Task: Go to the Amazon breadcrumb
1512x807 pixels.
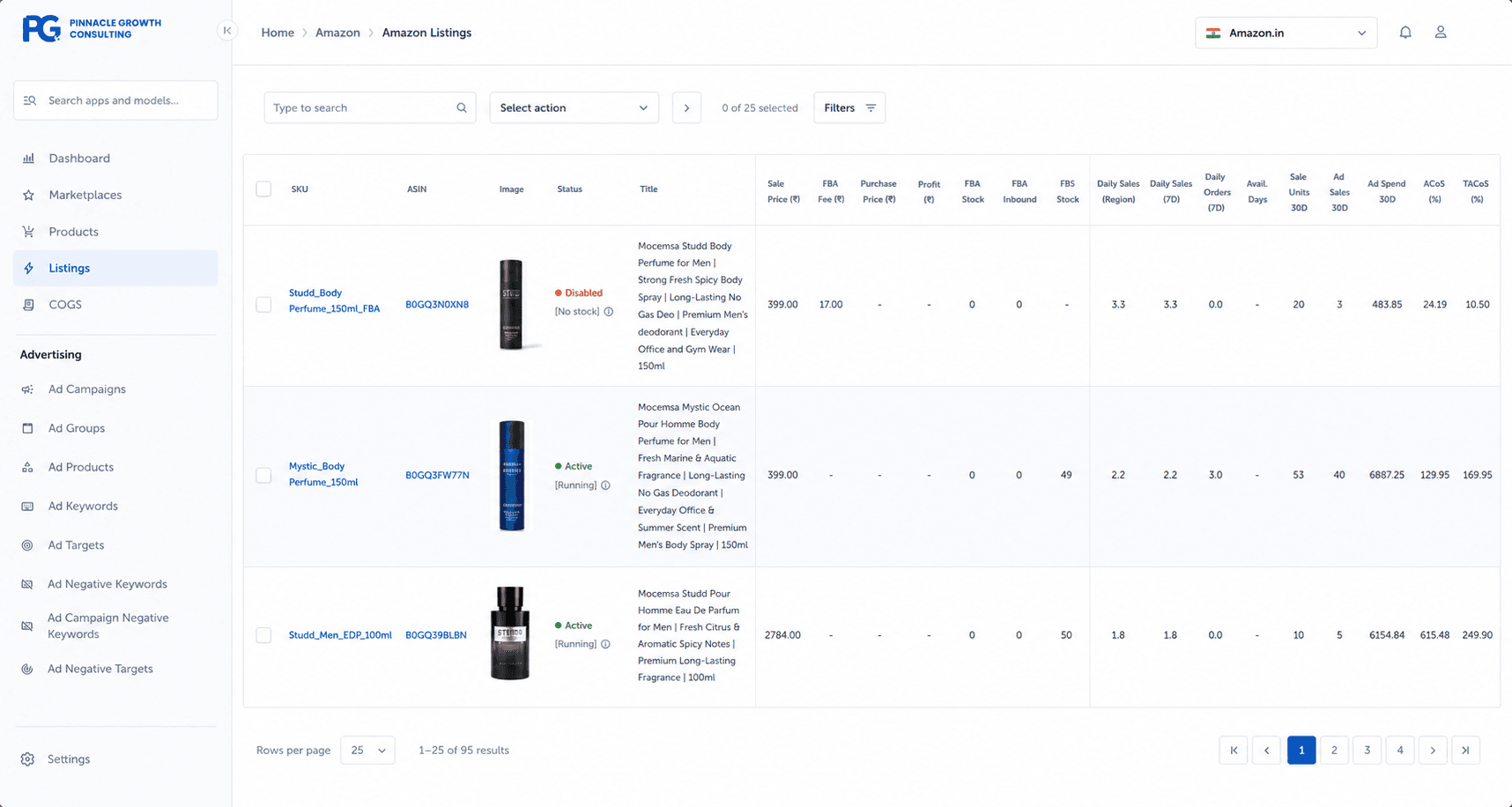Action: tap(337, 33)
